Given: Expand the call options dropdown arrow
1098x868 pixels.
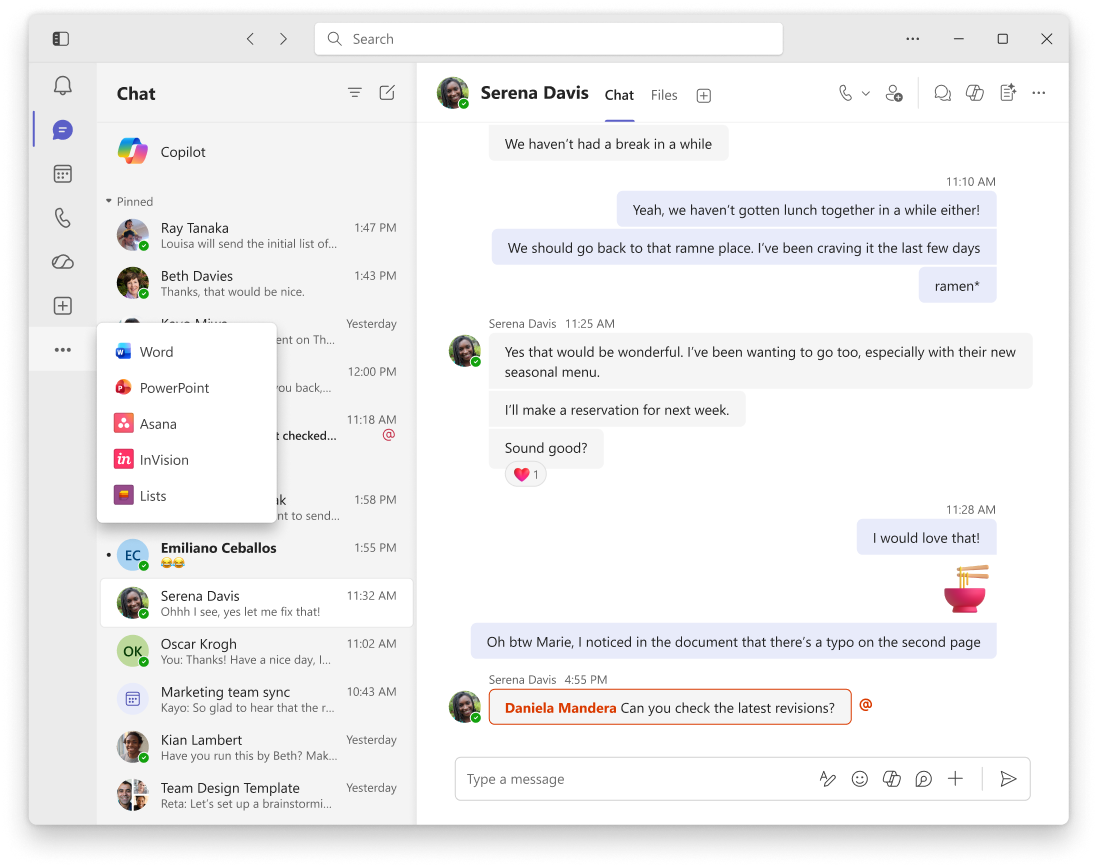Looking at the screenshot, I should click(x=866, y=93).
